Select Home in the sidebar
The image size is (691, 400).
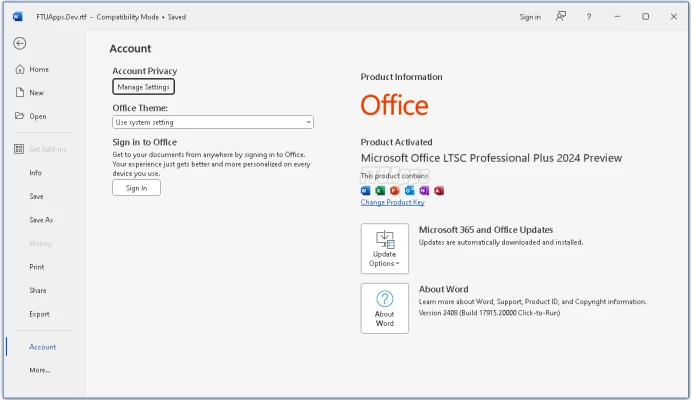pyautogui.click(x=39, y=69)
